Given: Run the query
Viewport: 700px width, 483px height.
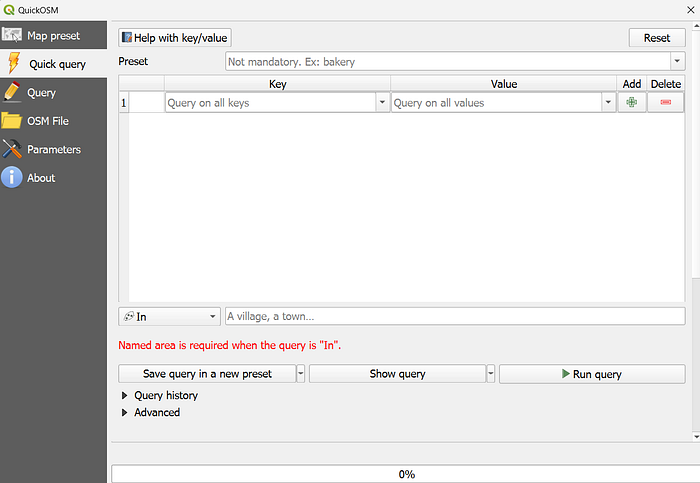Looking at the screenshot, I should (x=592, y=374).
